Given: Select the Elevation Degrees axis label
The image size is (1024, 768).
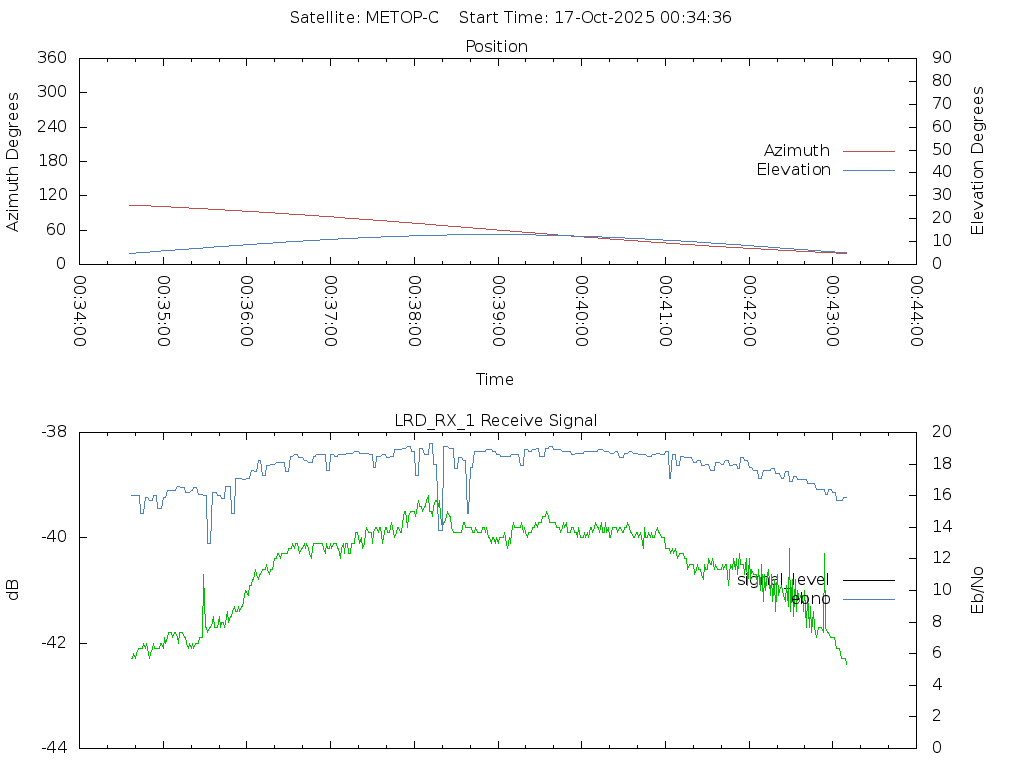Looking at the screenshot, I should coord(978,161).
